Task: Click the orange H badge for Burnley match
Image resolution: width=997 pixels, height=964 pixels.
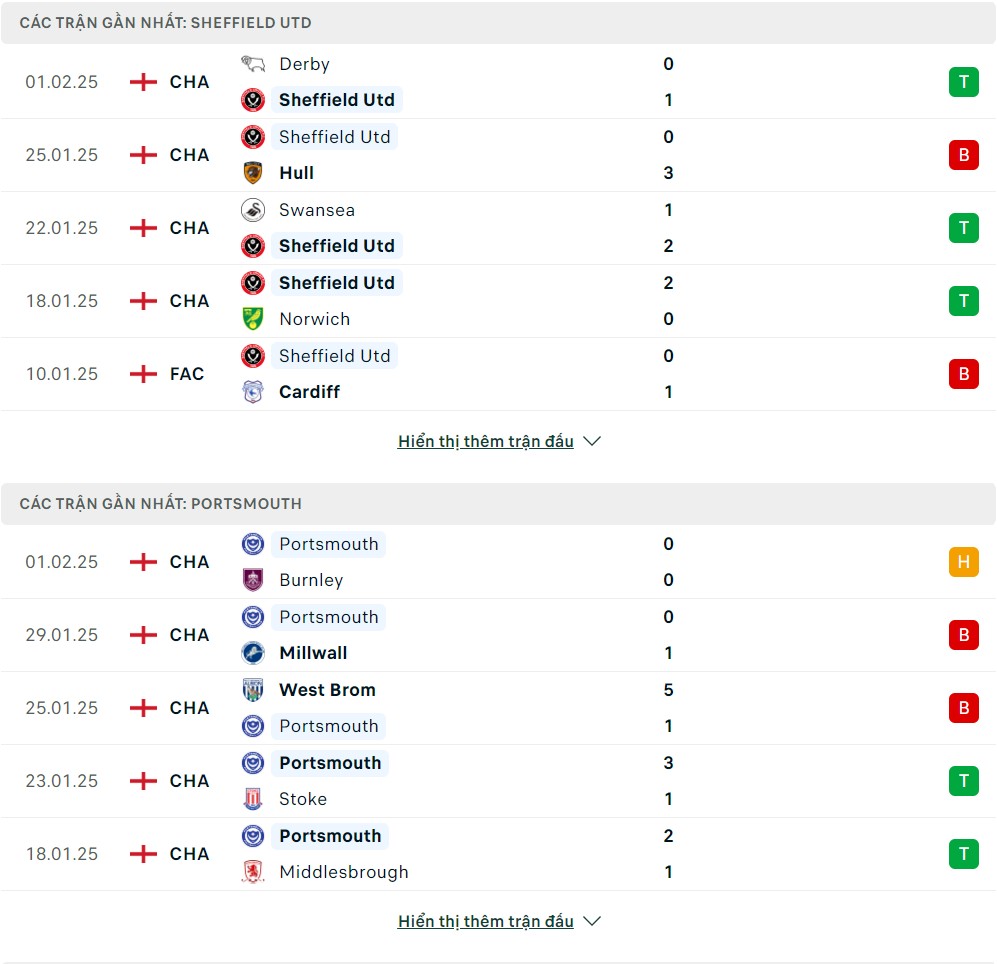Action: 964,562
